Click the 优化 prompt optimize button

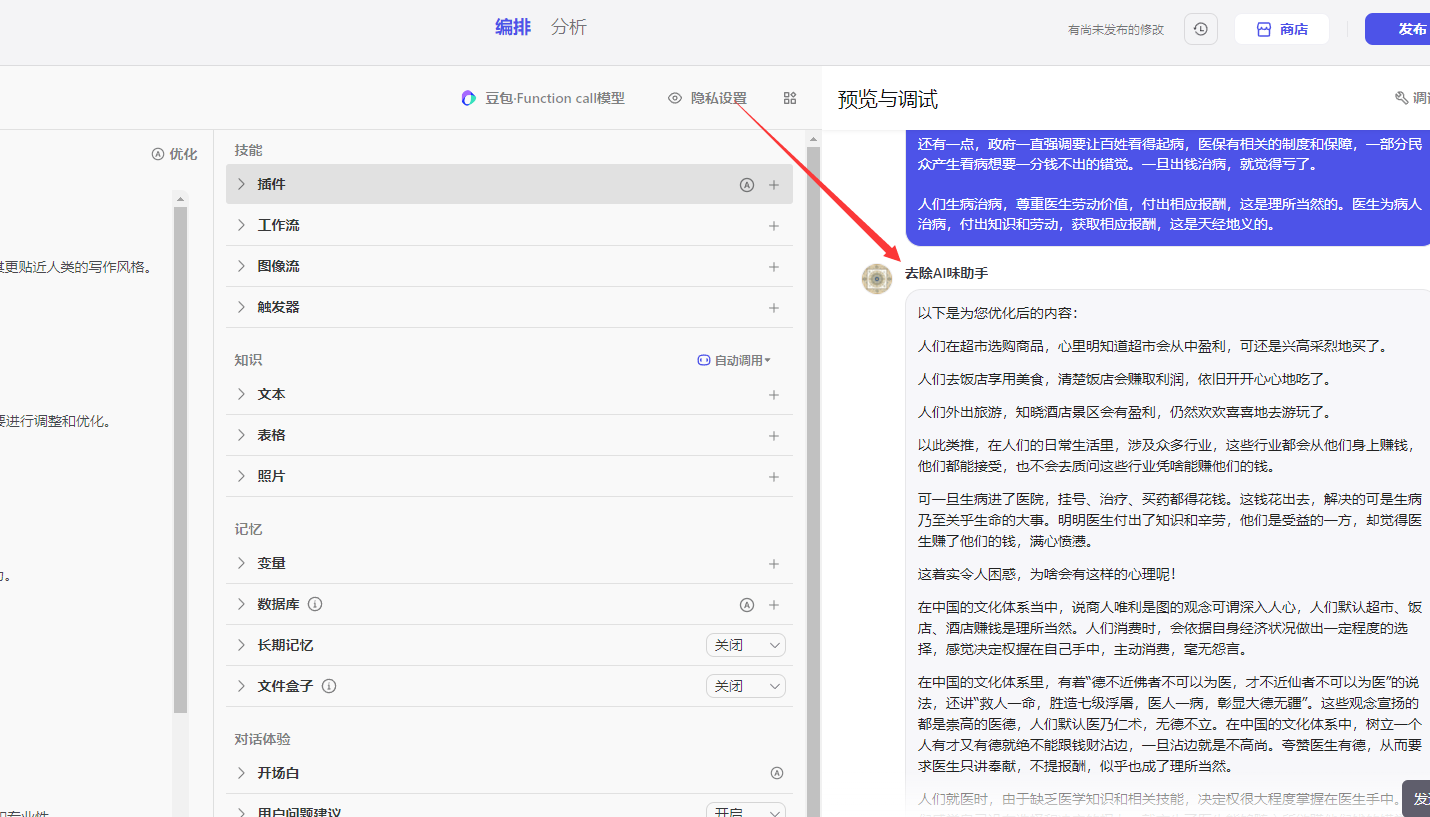(x=174, y=154)
